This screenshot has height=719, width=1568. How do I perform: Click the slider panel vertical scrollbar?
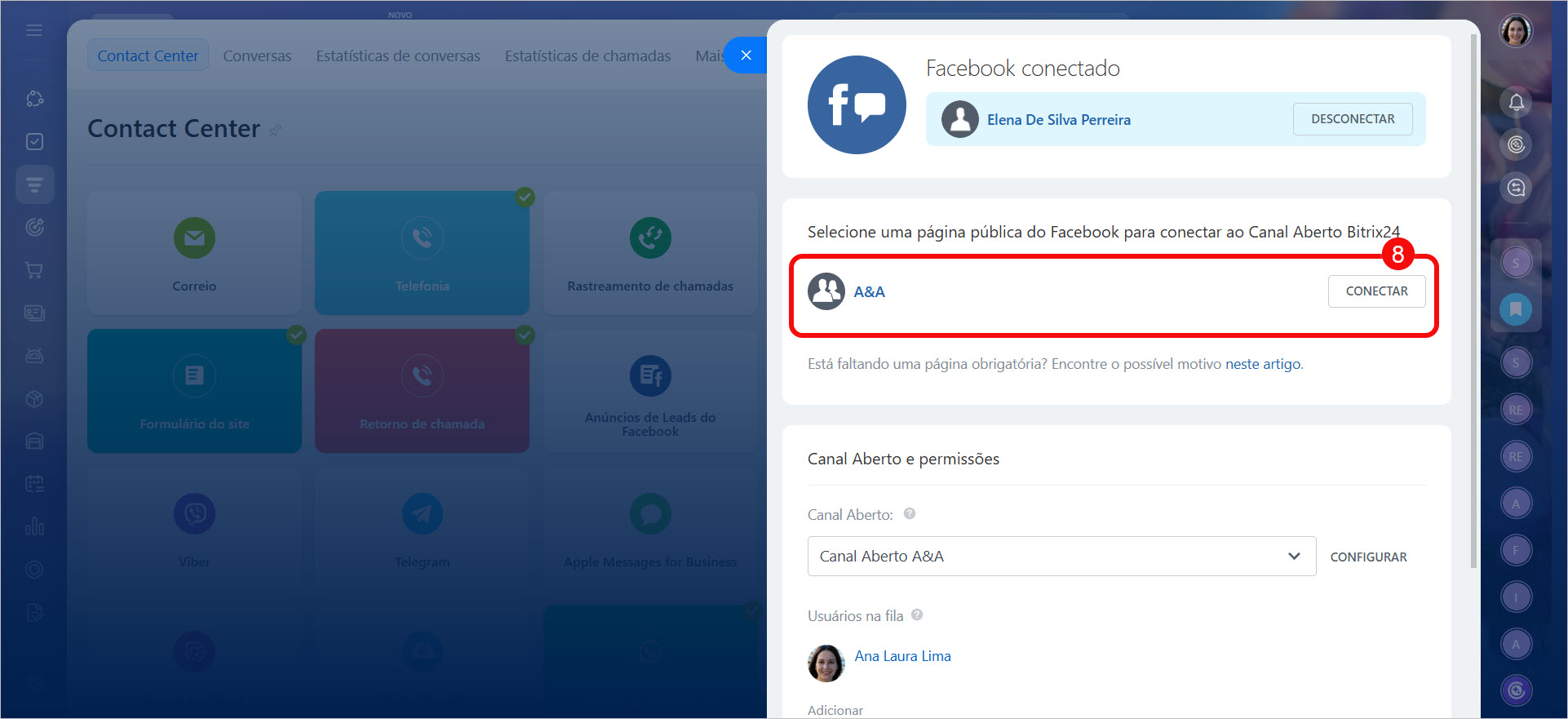point(1473,301)
